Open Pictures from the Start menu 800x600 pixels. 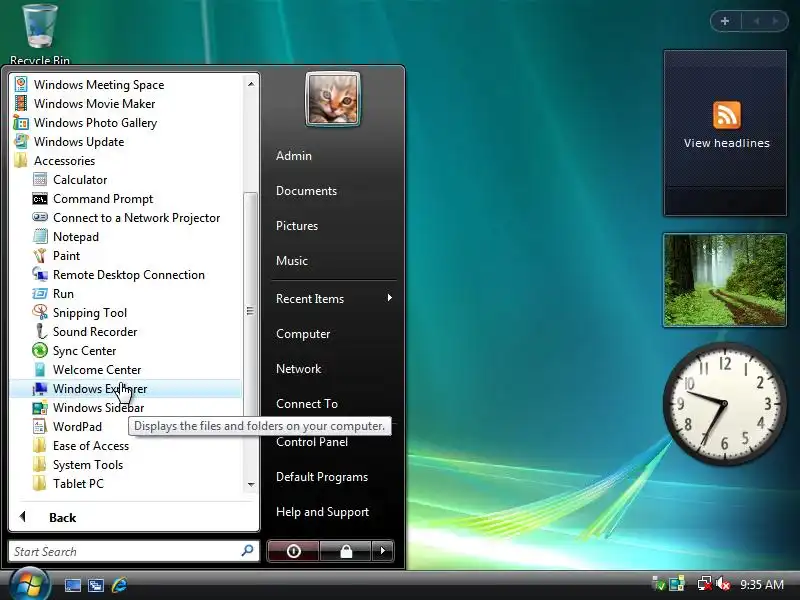(x=297, y=226)
